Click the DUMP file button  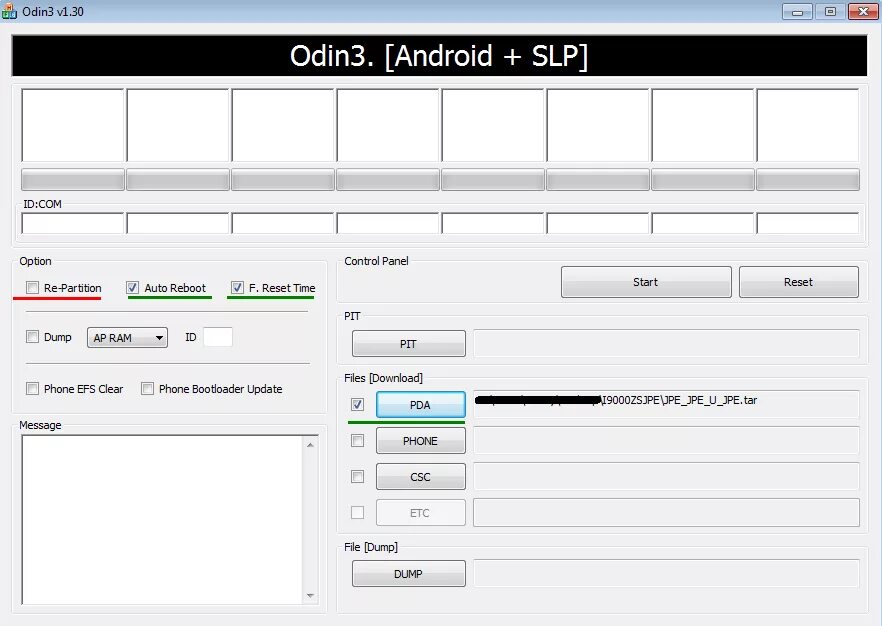[408, 574]
